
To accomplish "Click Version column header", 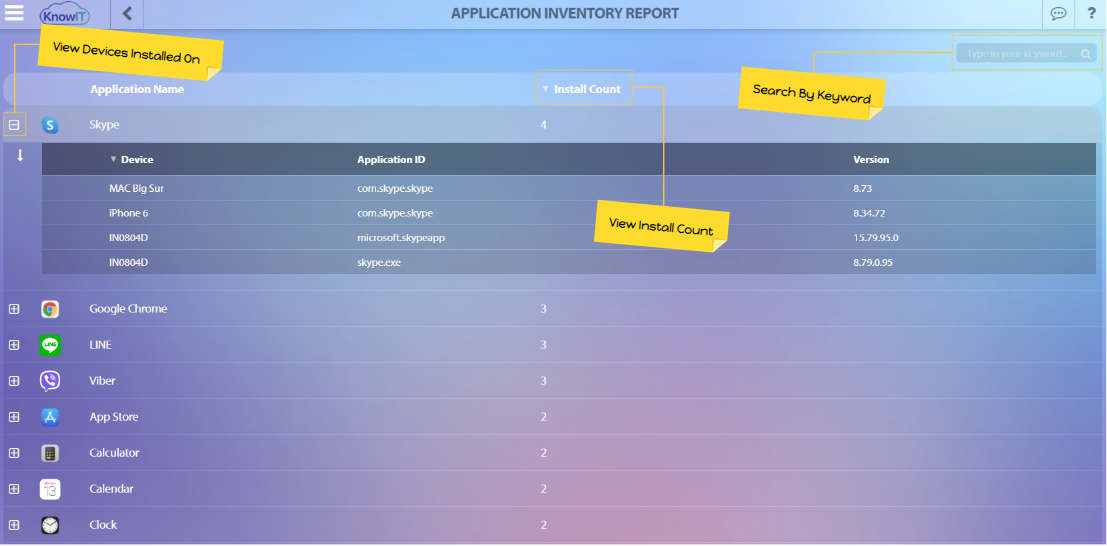I will pos(871,160).
